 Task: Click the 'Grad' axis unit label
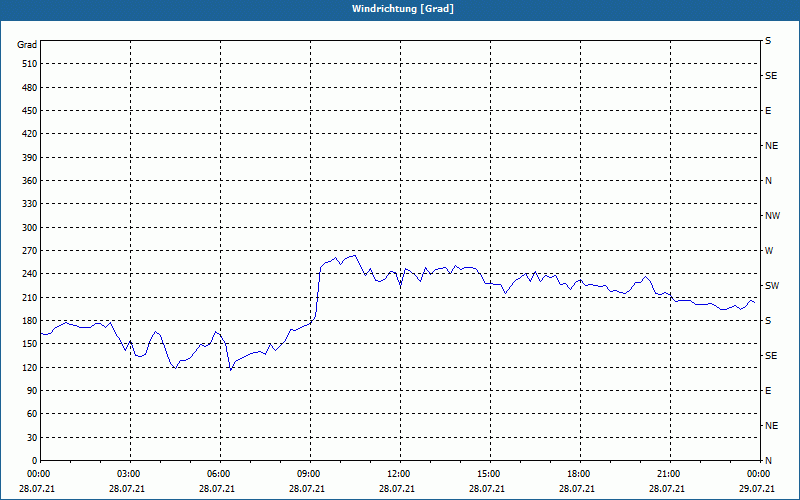tap(27, 45)
